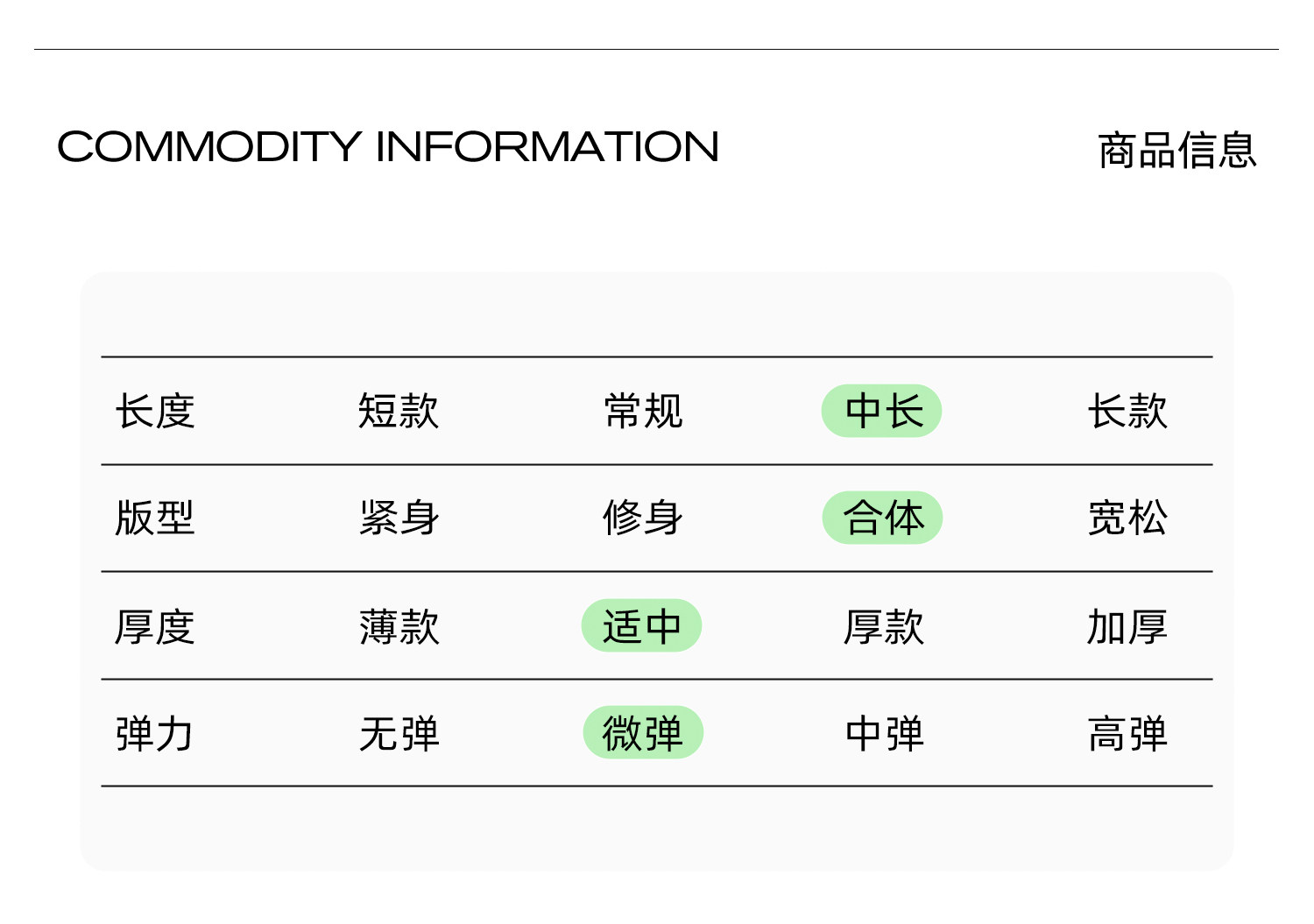This screenshot has height=924, width=1314.
Task: Select the highlighted 中长 length option
Action: [x=881, y=411]
